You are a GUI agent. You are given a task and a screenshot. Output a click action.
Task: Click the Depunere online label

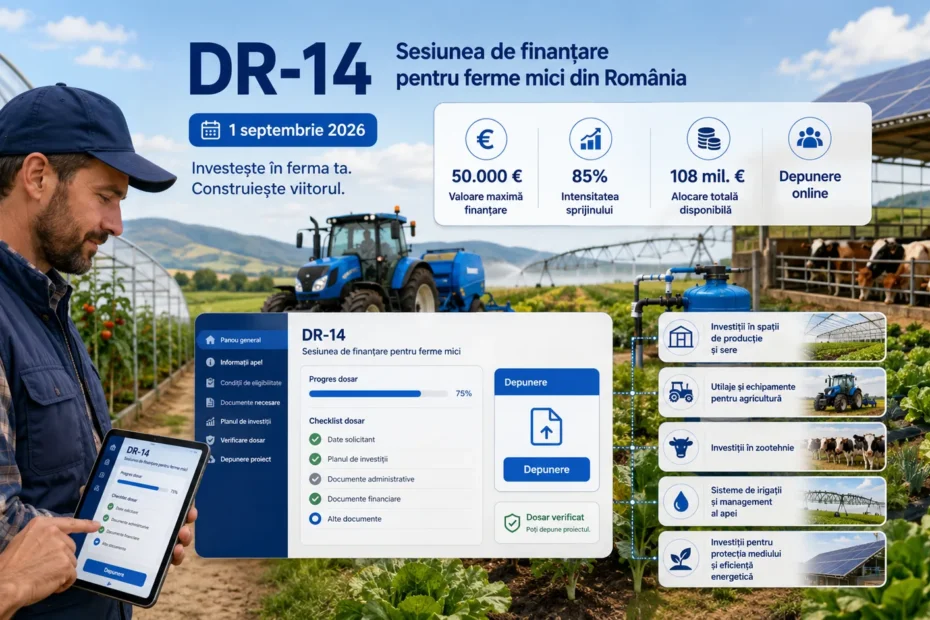tap(810, 185)
